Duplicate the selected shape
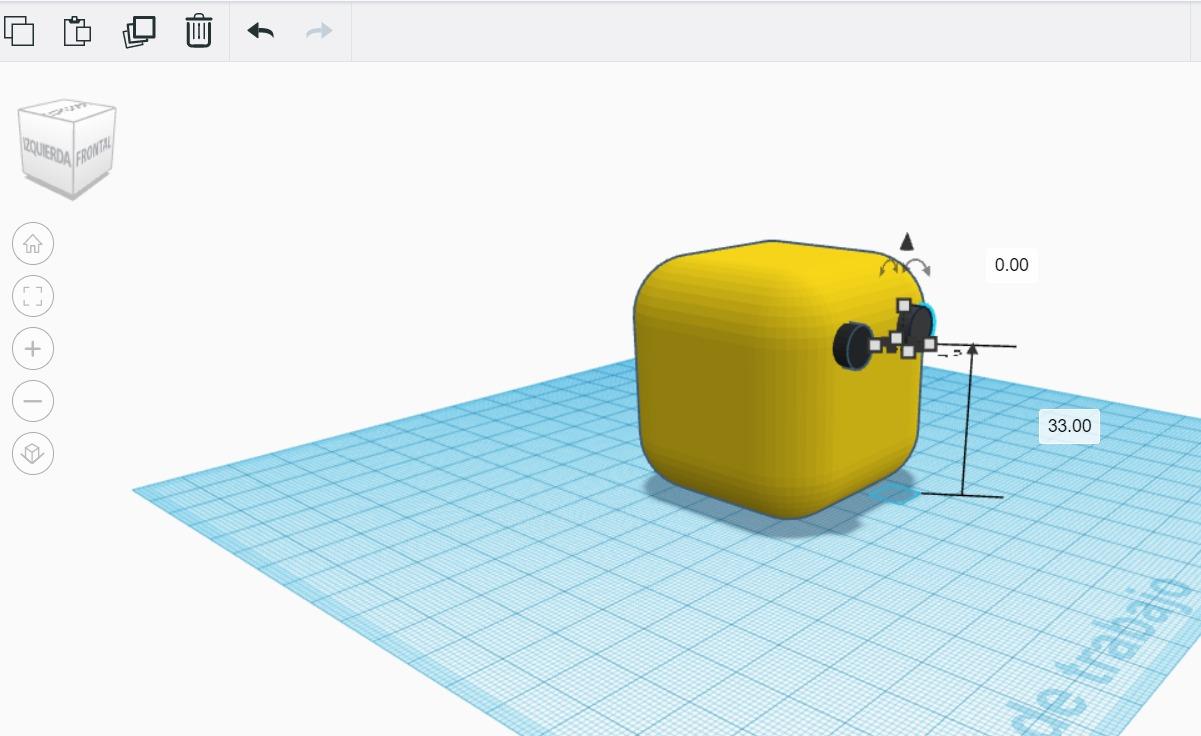Image resolution: width=1201 pixels, height=736 pixels. click(139, 31)
